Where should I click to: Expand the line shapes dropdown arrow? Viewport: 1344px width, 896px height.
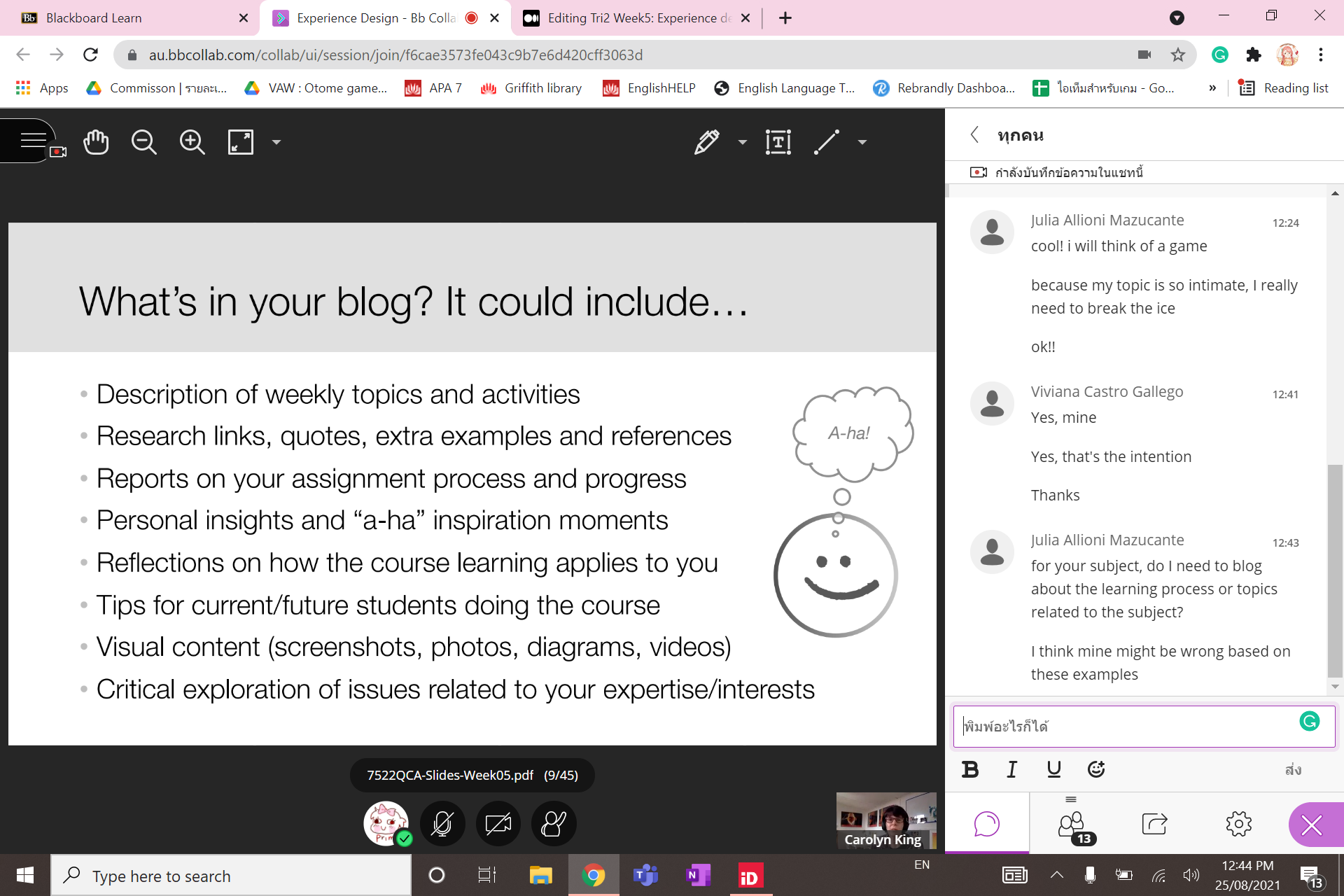click(x=862, y=142)
